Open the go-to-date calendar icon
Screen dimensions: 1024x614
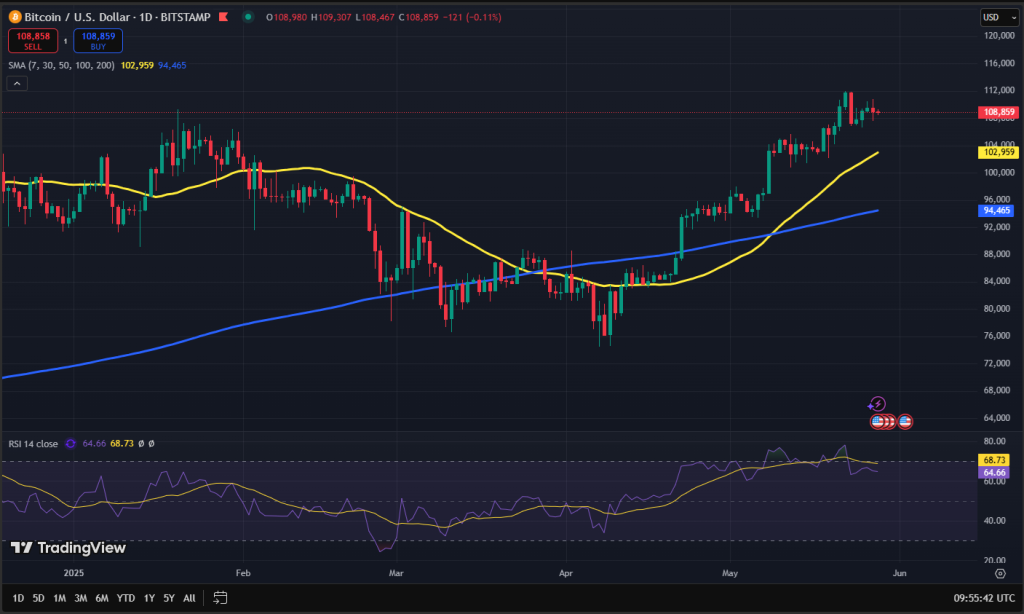coord(220,598)
